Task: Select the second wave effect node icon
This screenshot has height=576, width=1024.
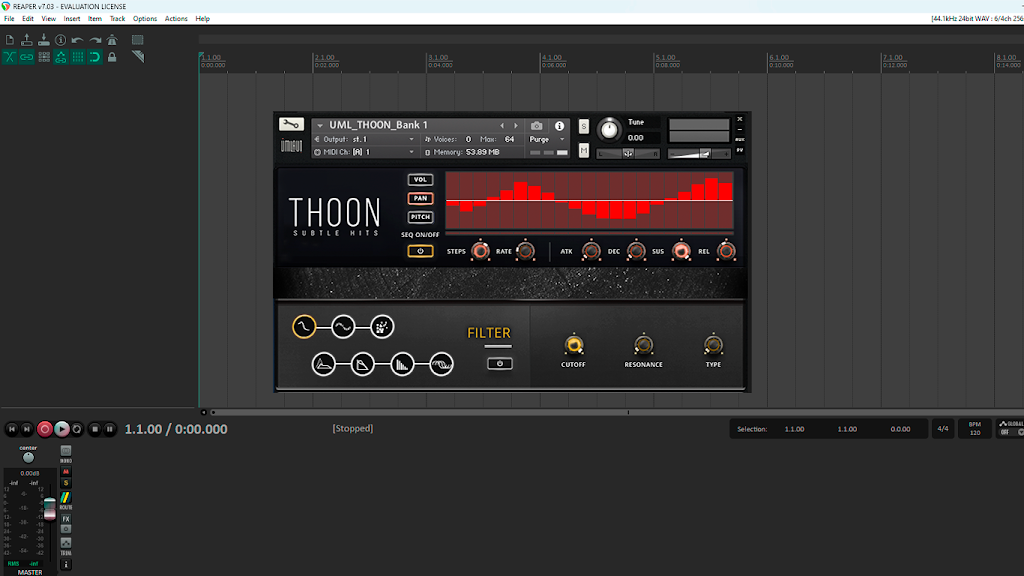Action: point(343,327)
